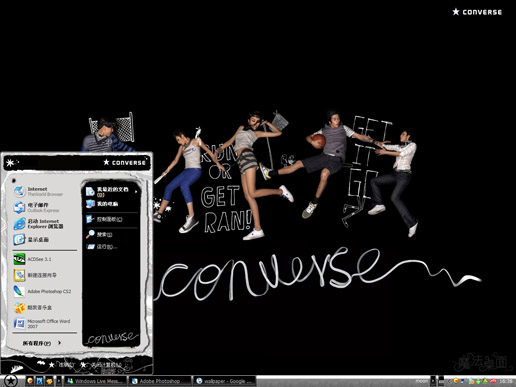
Task: Open ACDSee 3.1 from start menu
Action: pyautogui.click(x=33, y=259)
